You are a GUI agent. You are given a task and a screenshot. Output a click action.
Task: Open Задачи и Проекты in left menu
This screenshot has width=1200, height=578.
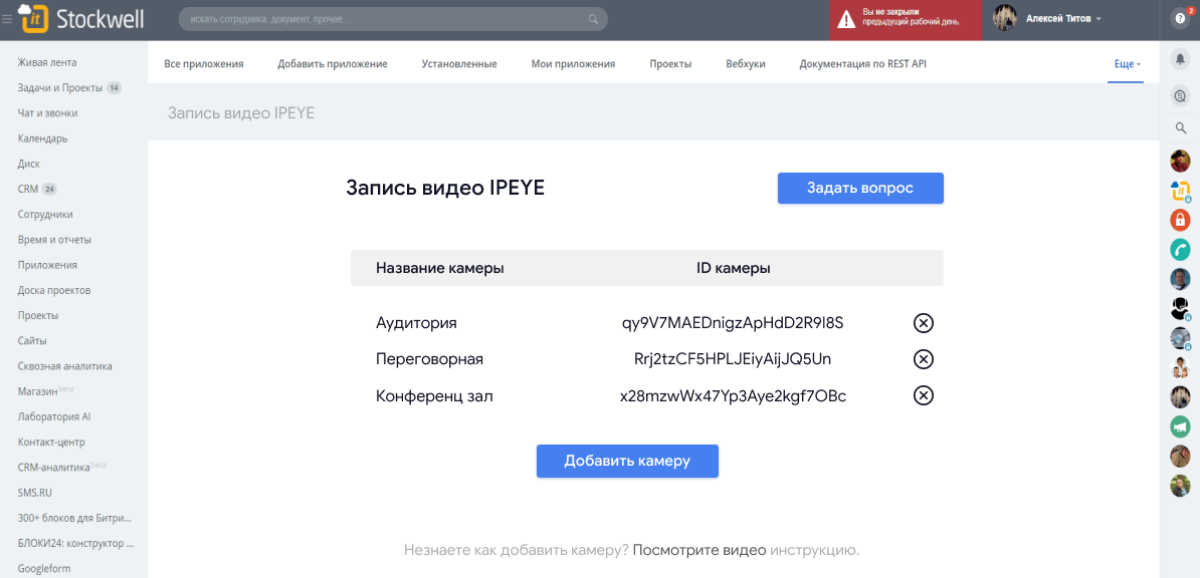pos(60,88)
